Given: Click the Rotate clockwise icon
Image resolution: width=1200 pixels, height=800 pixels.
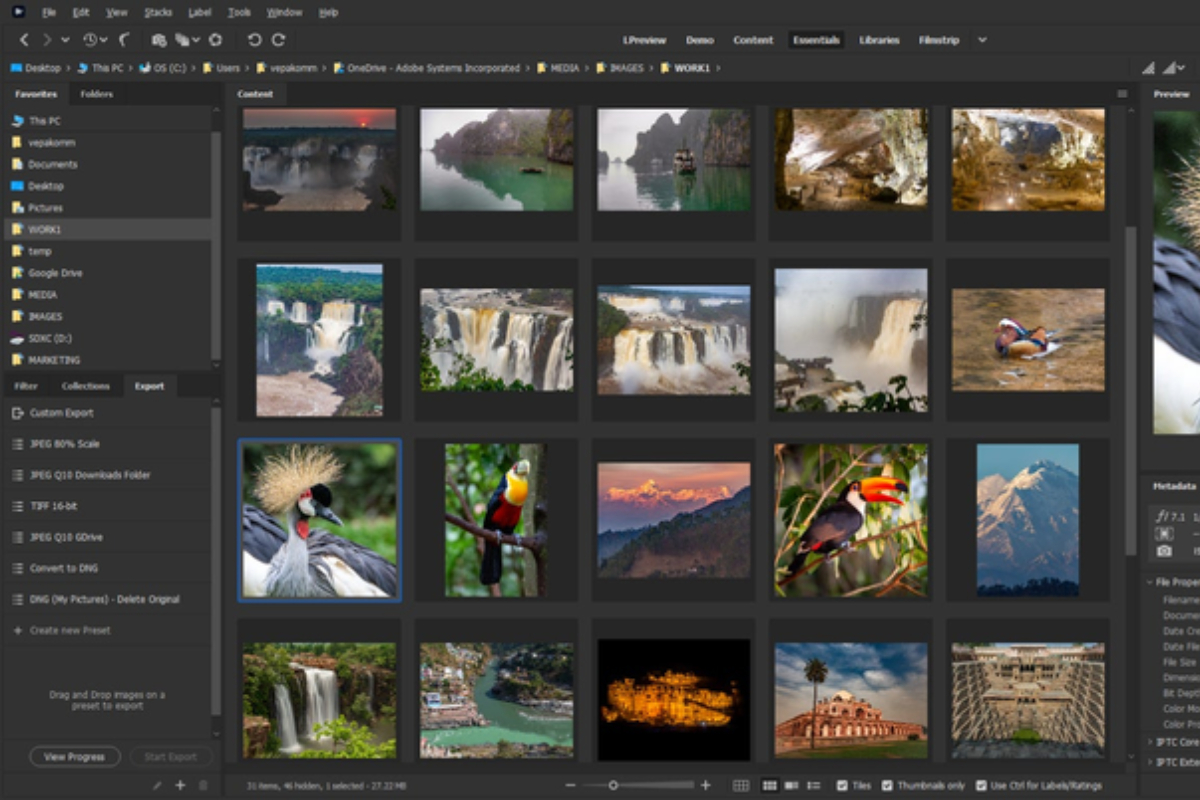Looking at the screenshot, I should (x=278, y=40).
